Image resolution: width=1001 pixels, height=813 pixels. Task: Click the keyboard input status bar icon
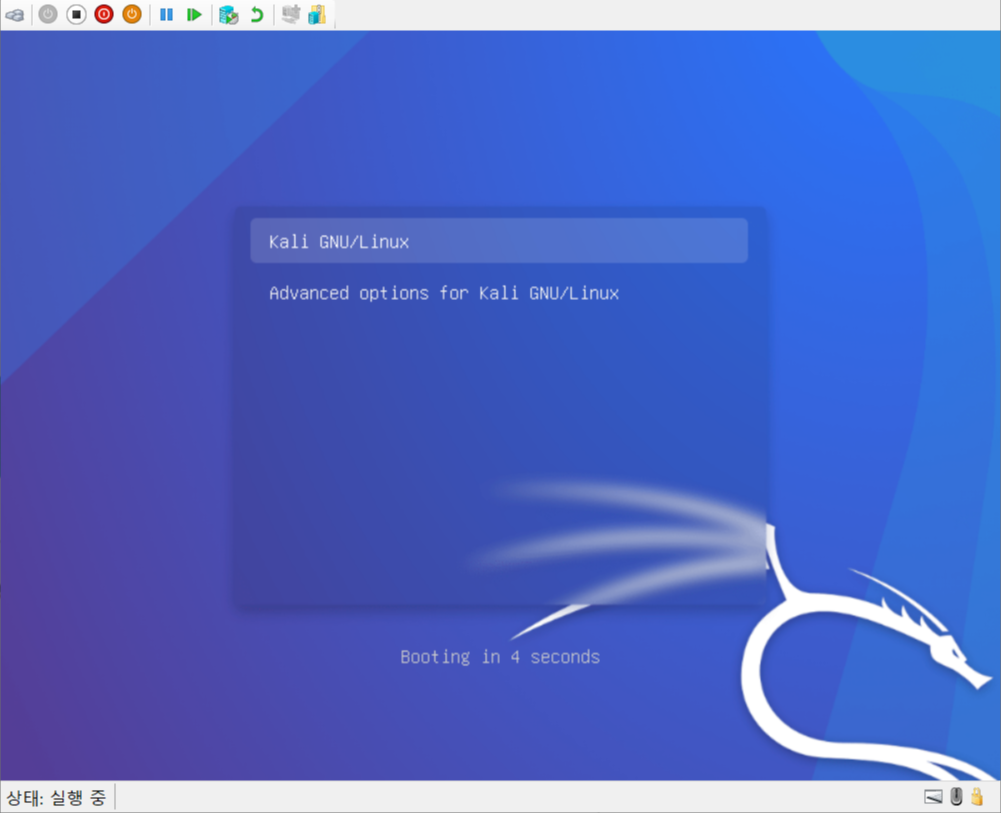[x=933, y=796]
